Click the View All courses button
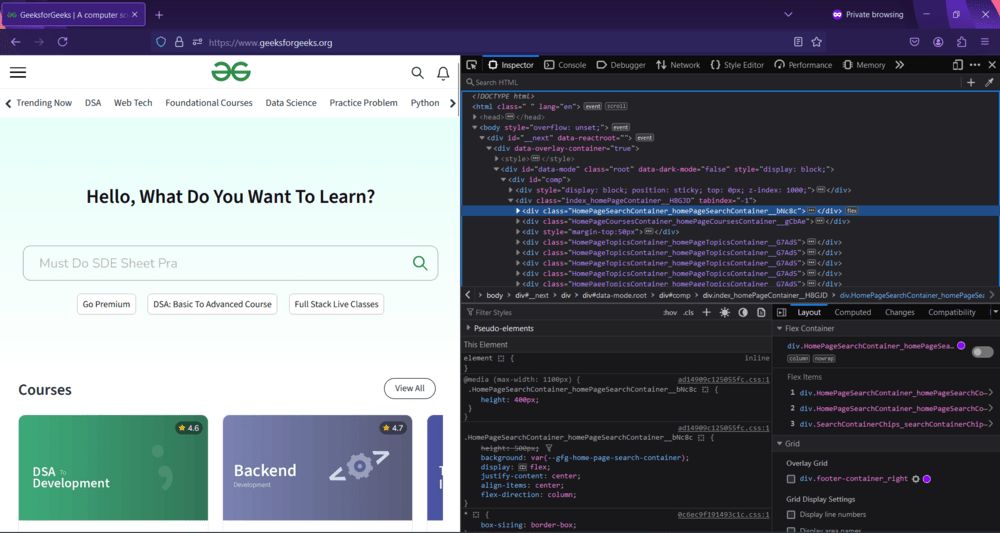This screenshot has height=533, width=1000. [x=409, y=388]
